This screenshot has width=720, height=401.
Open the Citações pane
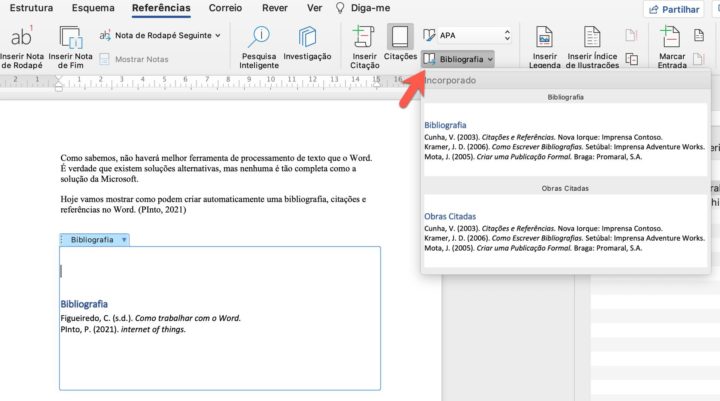[400, 43]
